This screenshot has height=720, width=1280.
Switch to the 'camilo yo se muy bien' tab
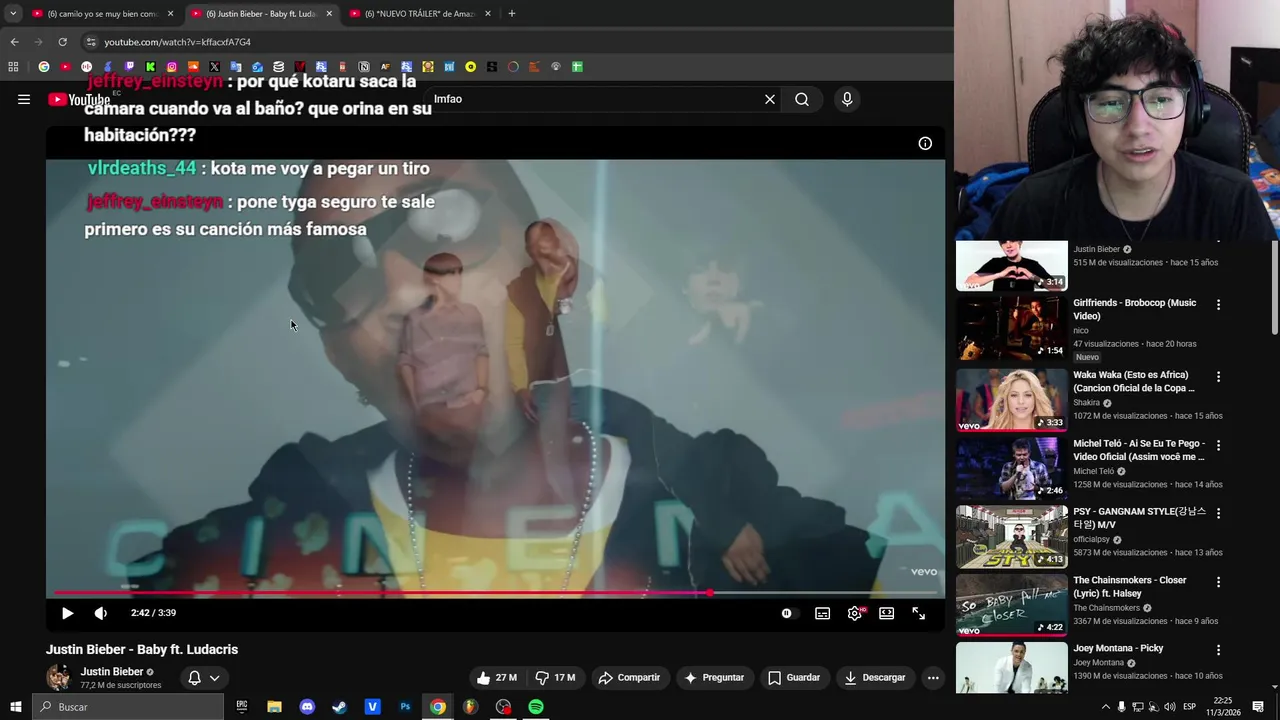(x=102, y=13)
